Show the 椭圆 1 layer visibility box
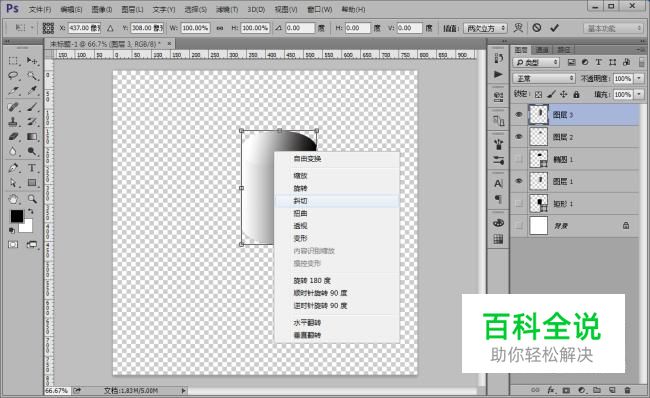 tap(519, 159)
